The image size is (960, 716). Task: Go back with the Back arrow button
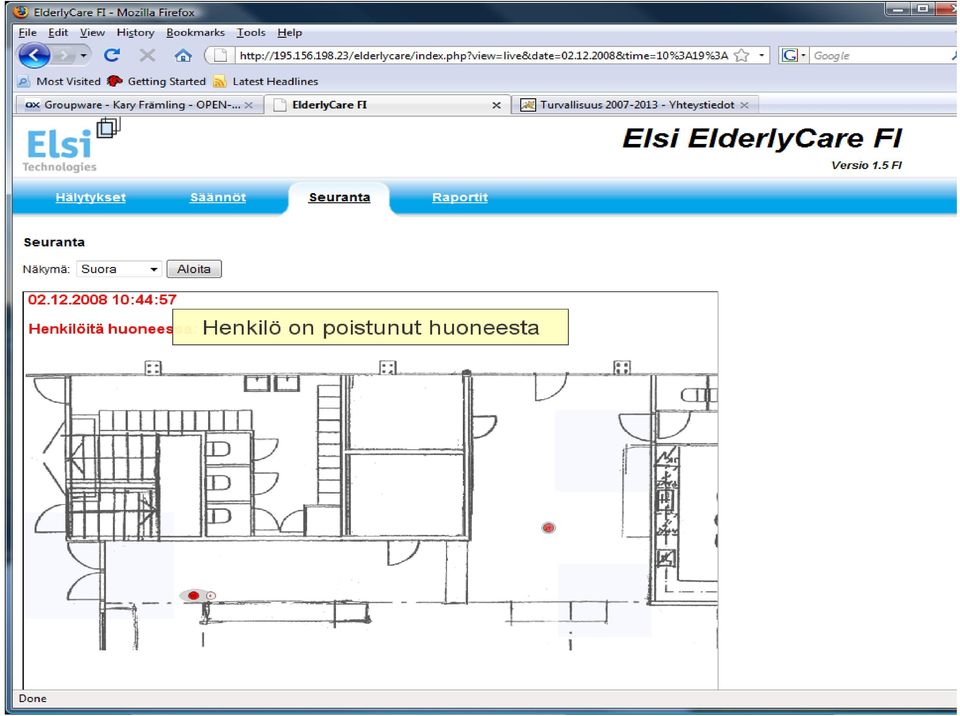point(34,56)
